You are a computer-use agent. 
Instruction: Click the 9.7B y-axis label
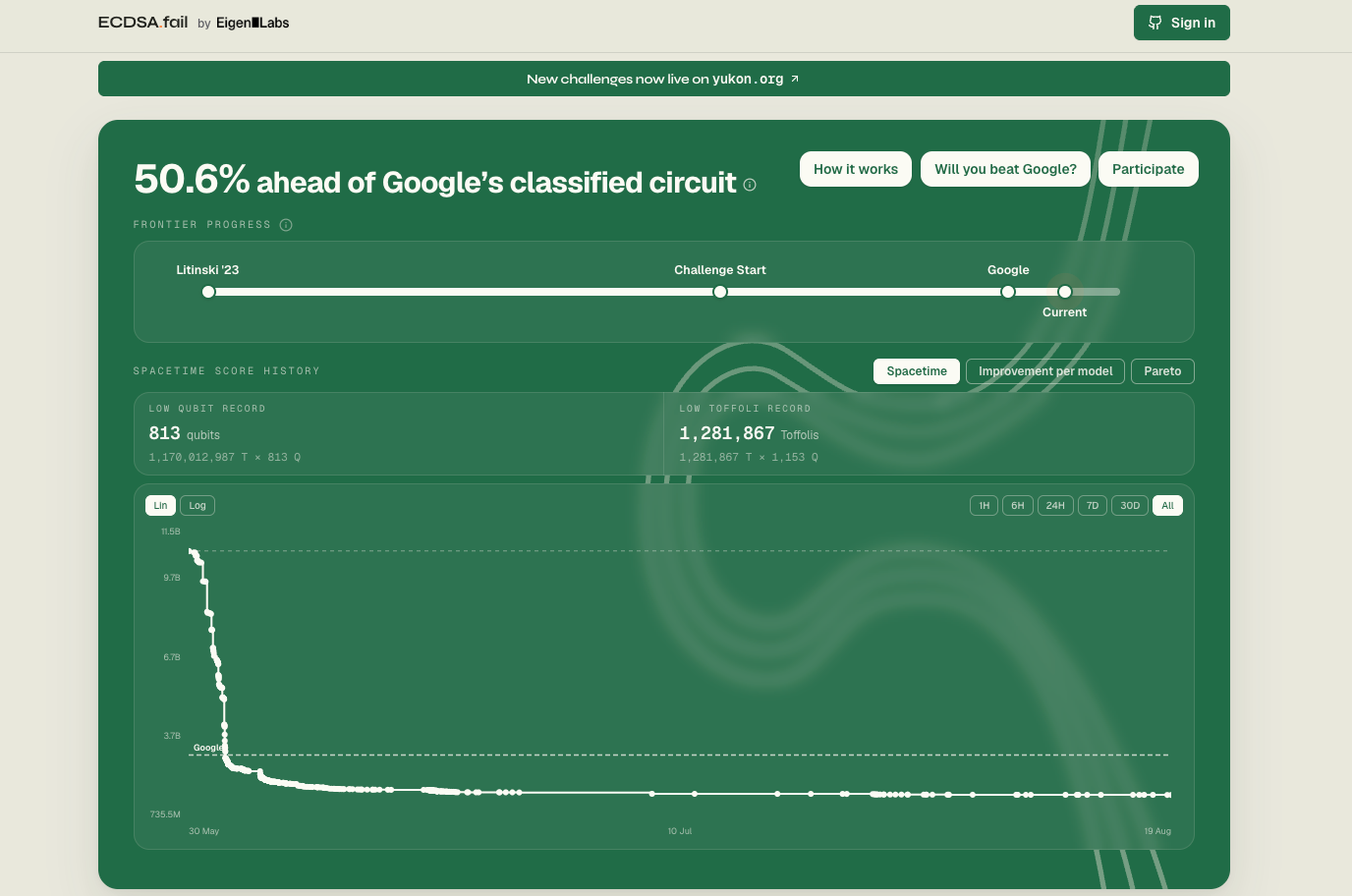coord(172,578)
